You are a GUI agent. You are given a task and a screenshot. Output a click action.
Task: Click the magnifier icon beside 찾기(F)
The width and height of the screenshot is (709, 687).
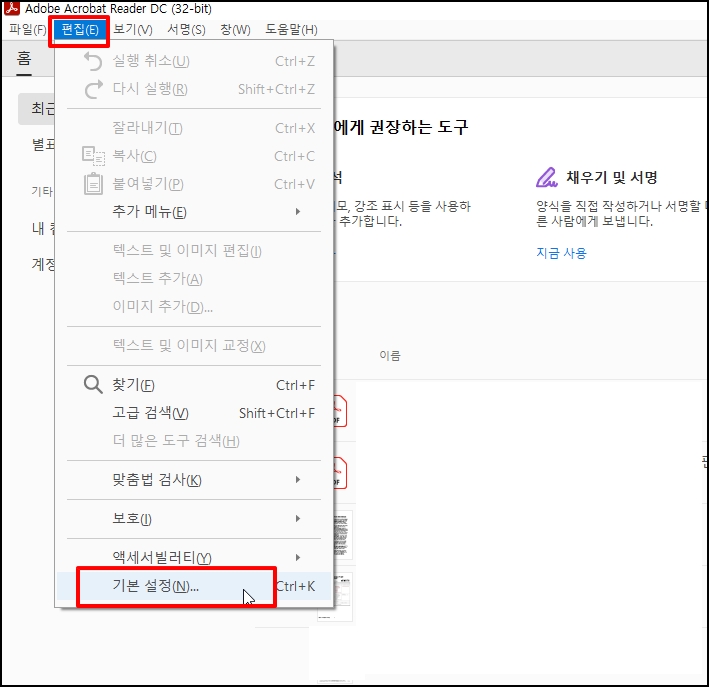[93, 385]
